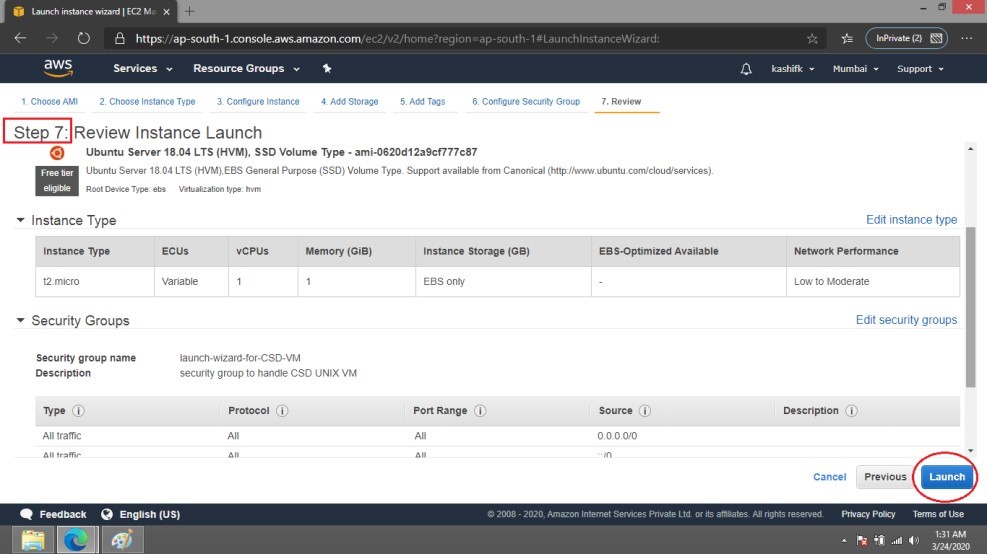Open the Privacy Policy link
Viewport: 987px width, 554px height.
pyautogui.click(x=868, y=514)
